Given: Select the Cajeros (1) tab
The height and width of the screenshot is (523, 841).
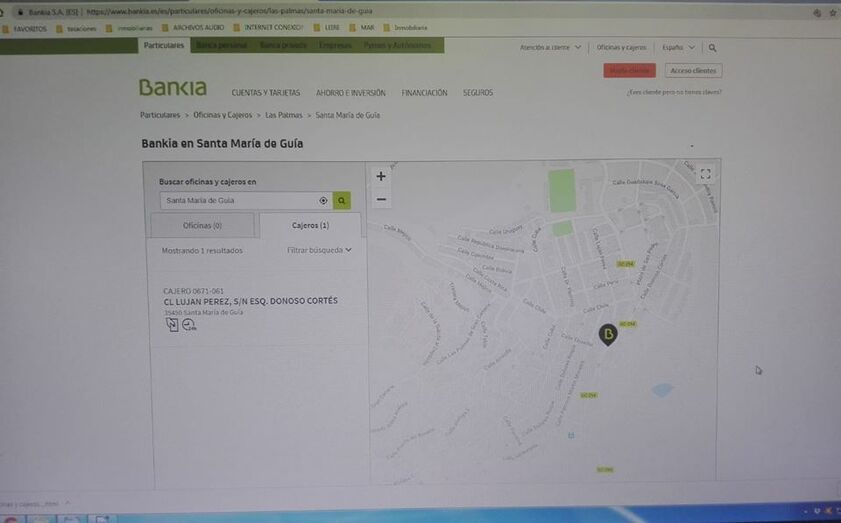Looking at the screenshot, I should 311,225.
